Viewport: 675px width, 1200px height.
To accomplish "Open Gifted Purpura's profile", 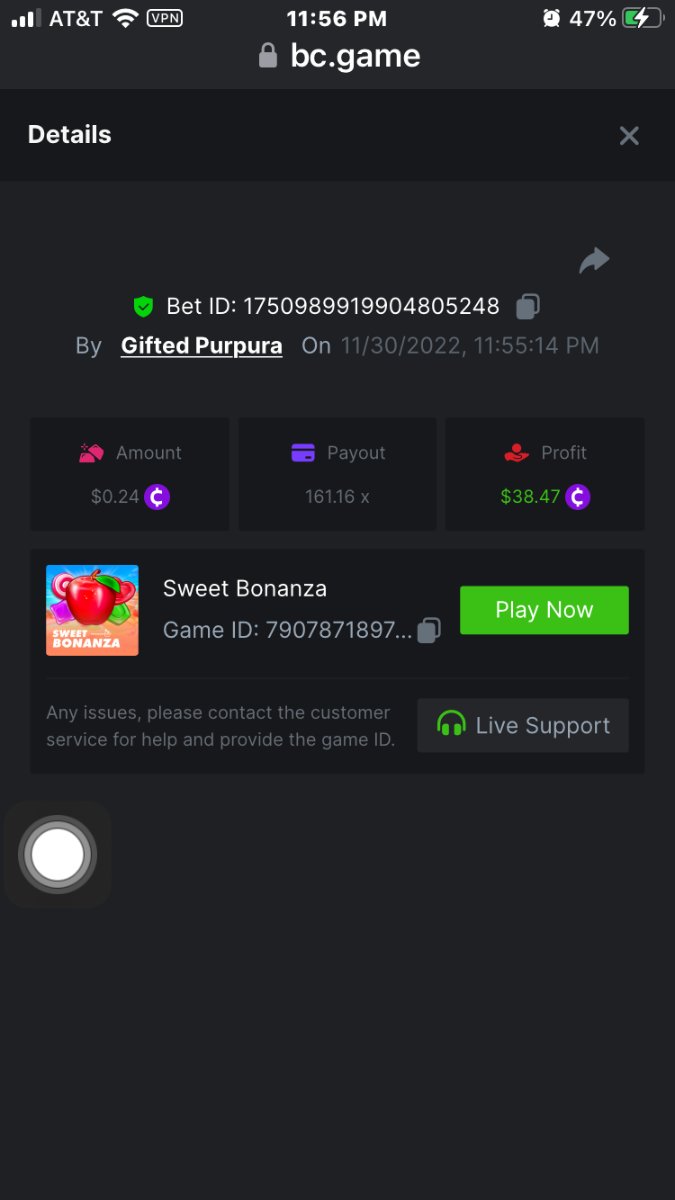I will [x=201, y=346].
